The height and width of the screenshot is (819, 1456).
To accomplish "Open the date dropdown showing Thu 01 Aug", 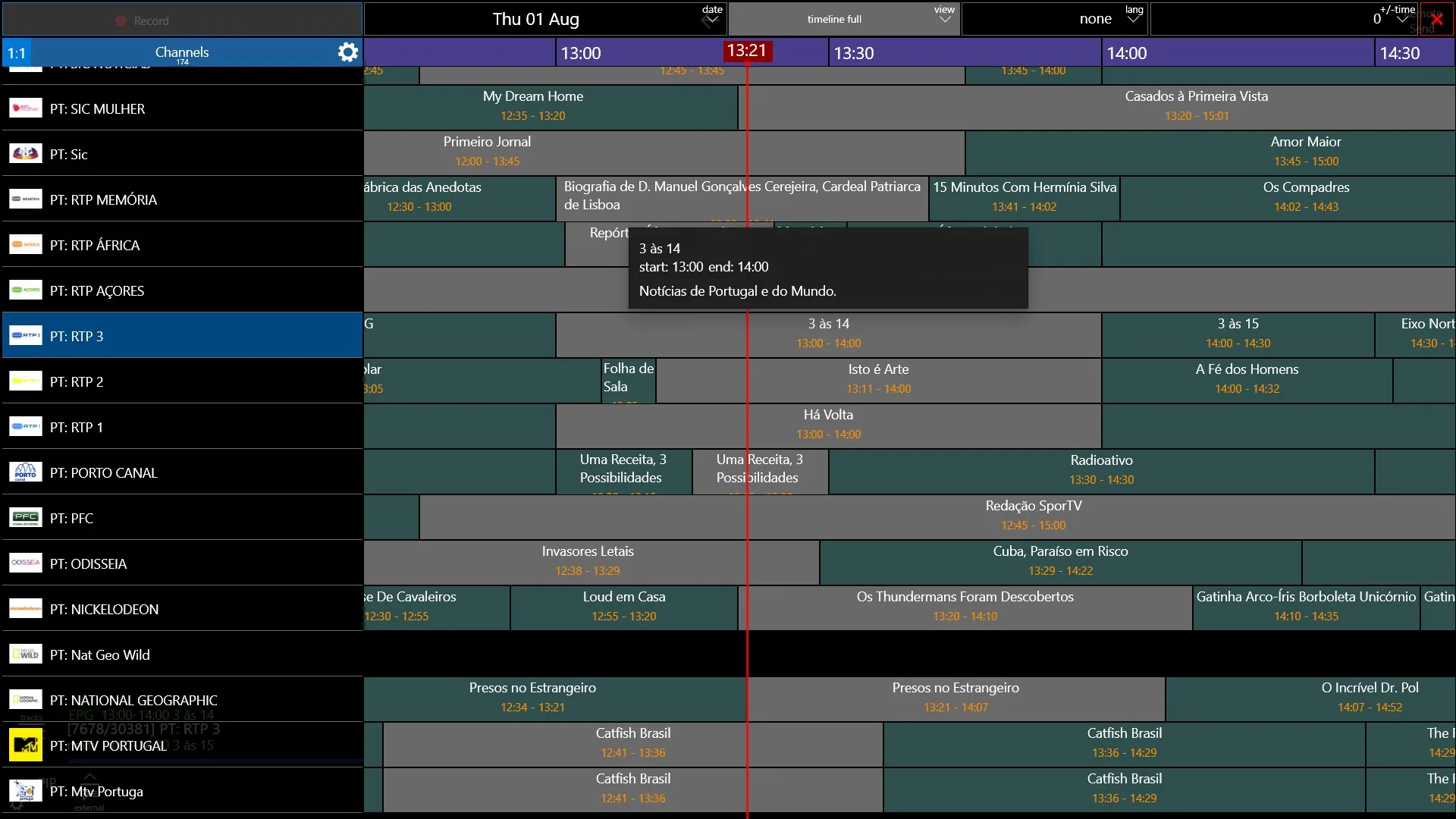I will [x=545, y=19].
